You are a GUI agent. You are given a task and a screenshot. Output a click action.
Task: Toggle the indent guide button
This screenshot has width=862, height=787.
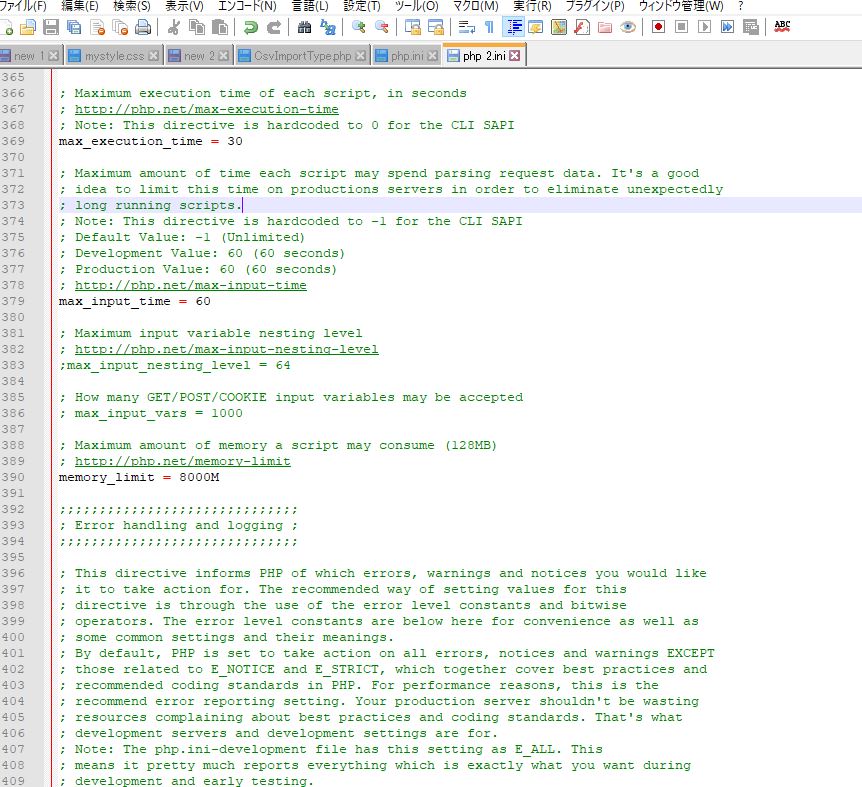coord(513,27)
